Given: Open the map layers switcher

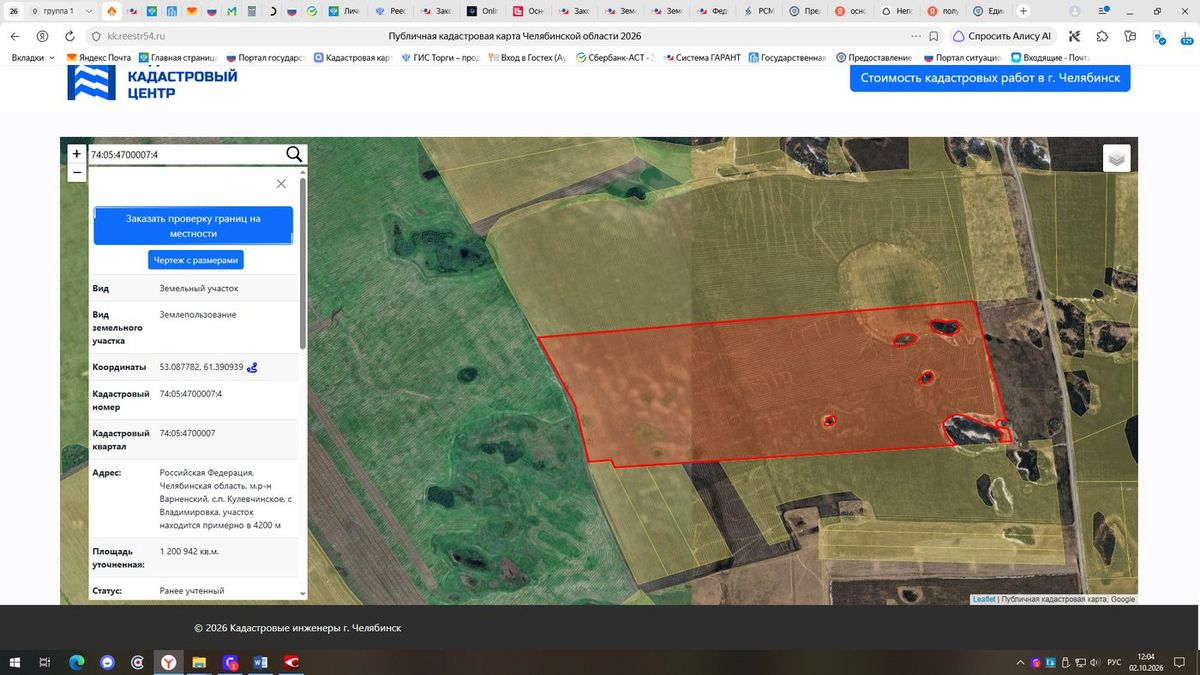Looking at the screenshot, I should click(x=1117, y=158).
